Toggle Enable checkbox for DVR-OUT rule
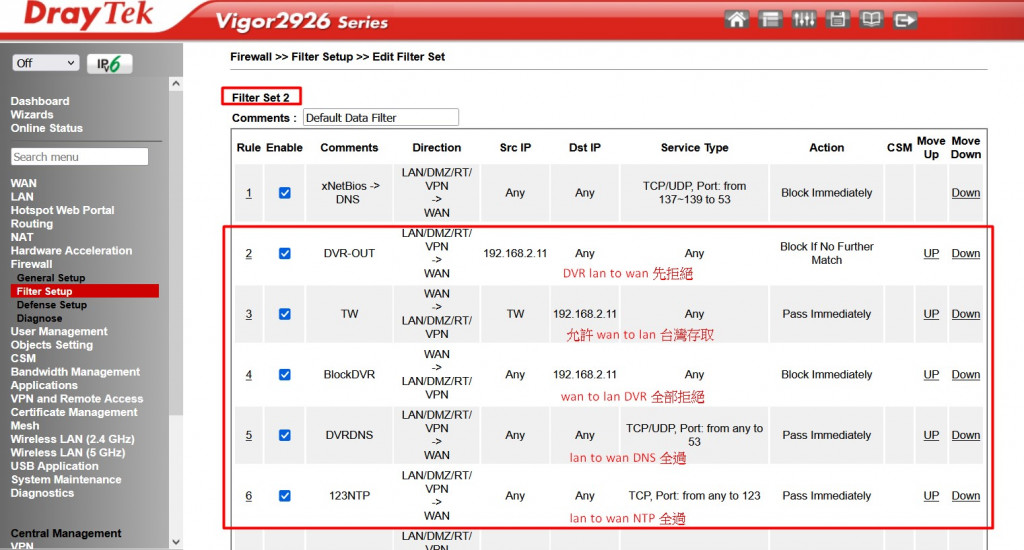 pos(285,253)
